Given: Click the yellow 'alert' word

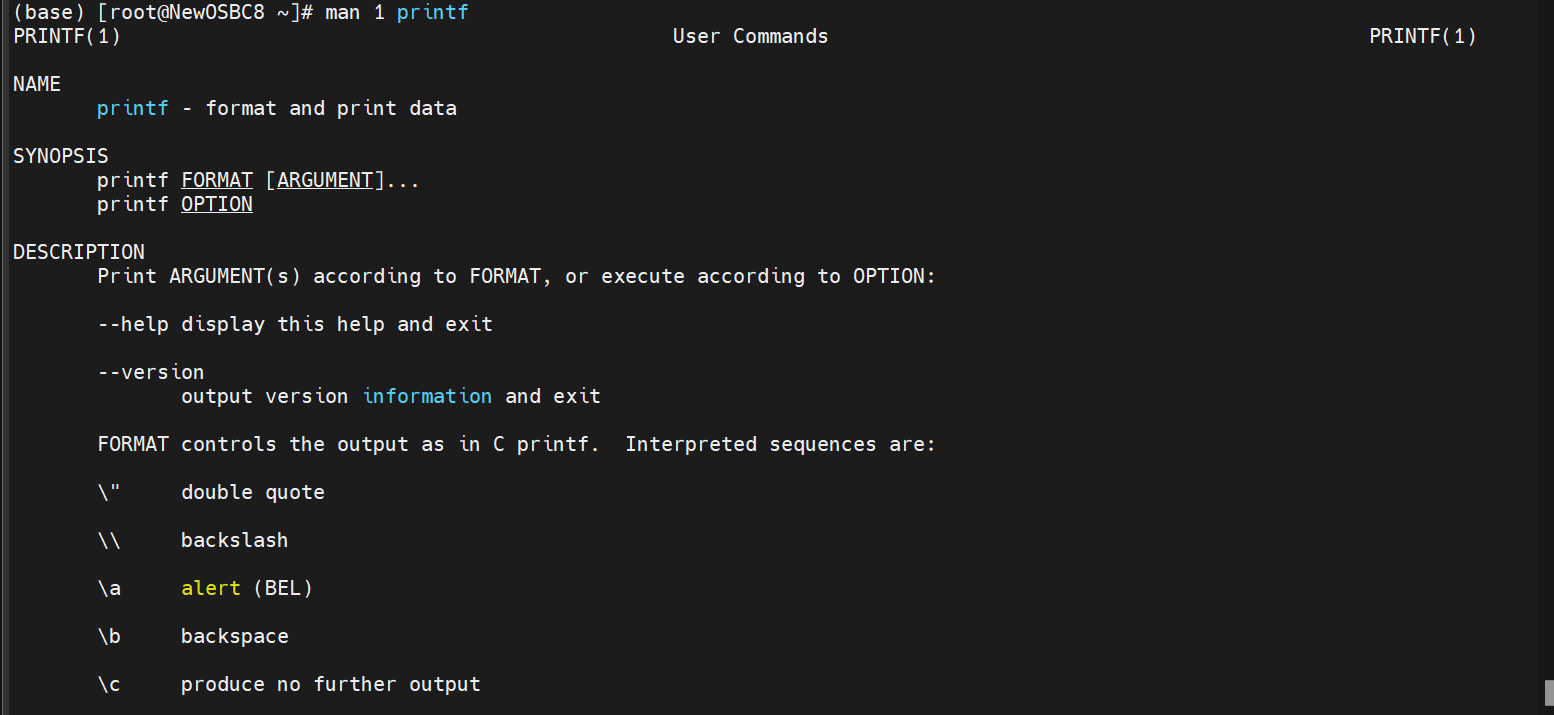Looking at the screenshot, I should [211, 589].
